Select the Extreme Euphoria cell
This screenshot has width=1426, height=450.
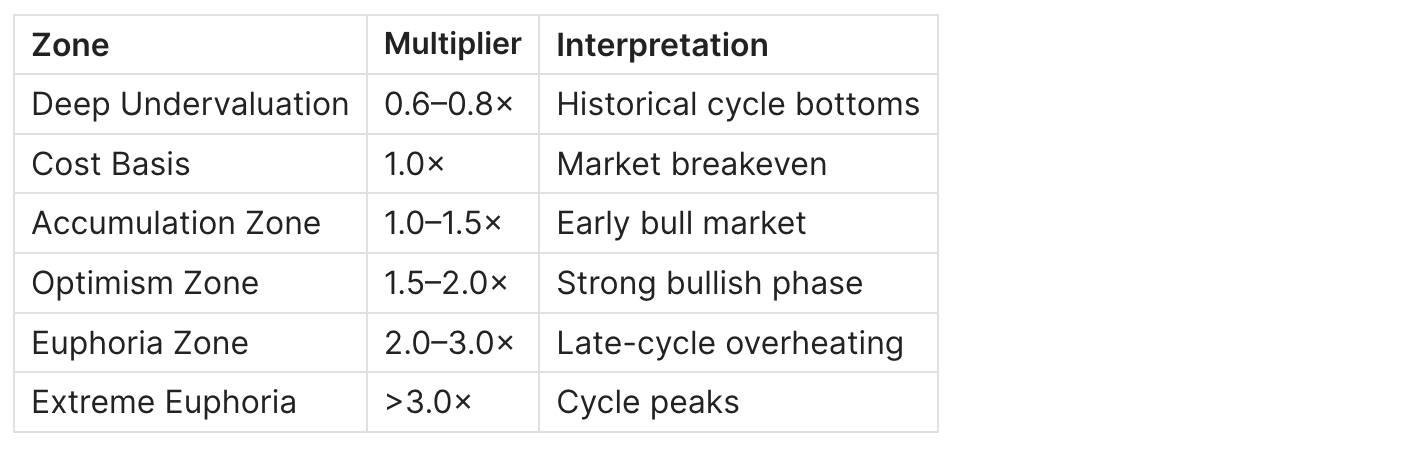pyautogui.click(x=164, y=402)
